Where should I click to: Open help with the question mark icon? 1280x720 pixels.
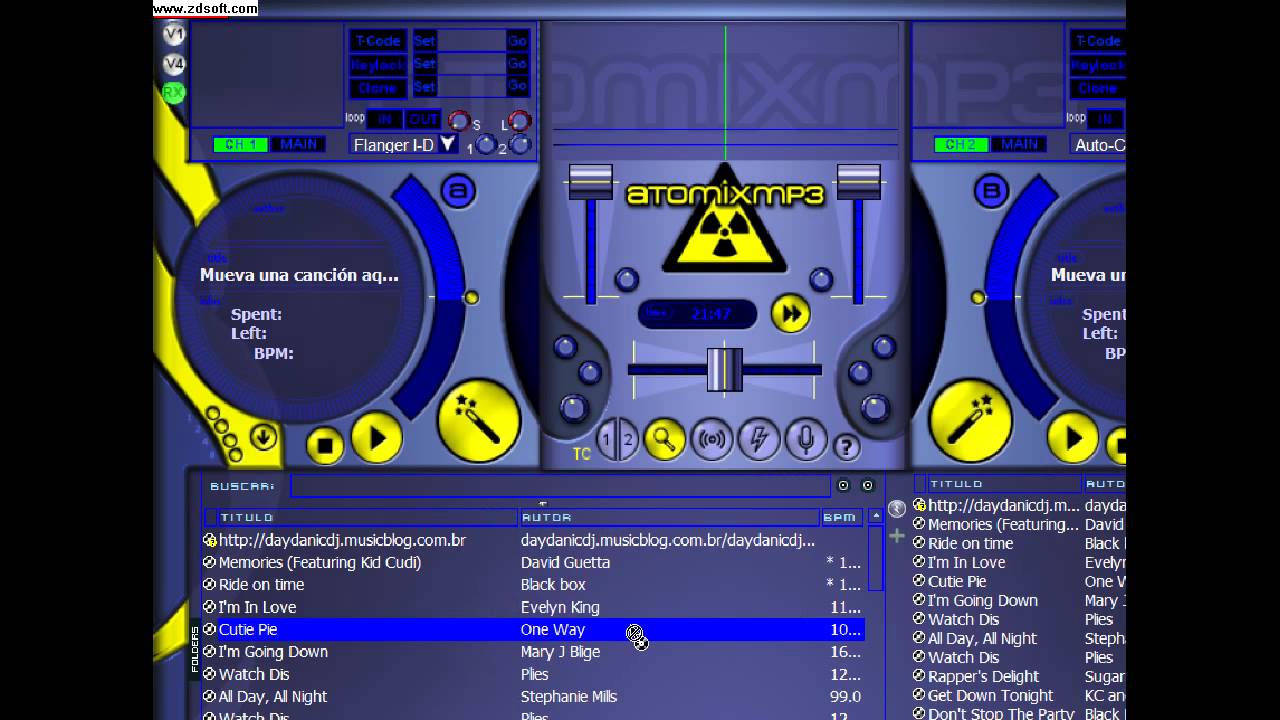(846, 446)
